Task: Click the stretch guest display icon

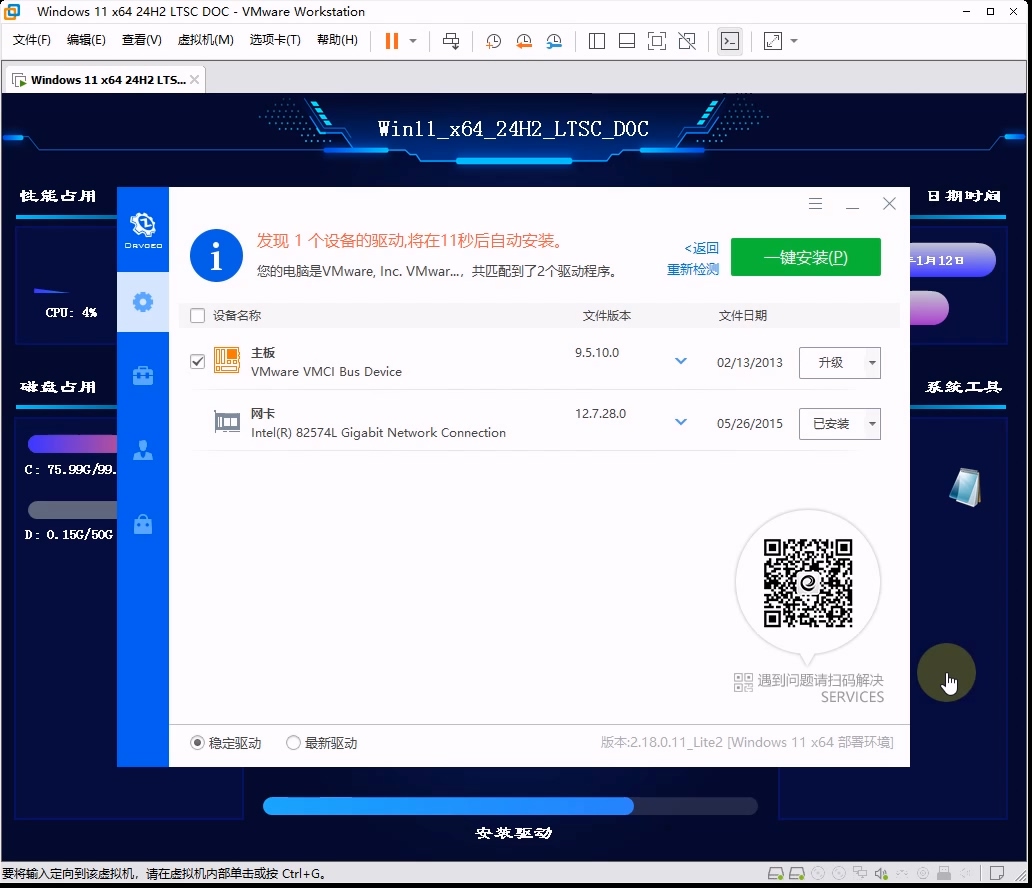Action: [x=773, y=41]
